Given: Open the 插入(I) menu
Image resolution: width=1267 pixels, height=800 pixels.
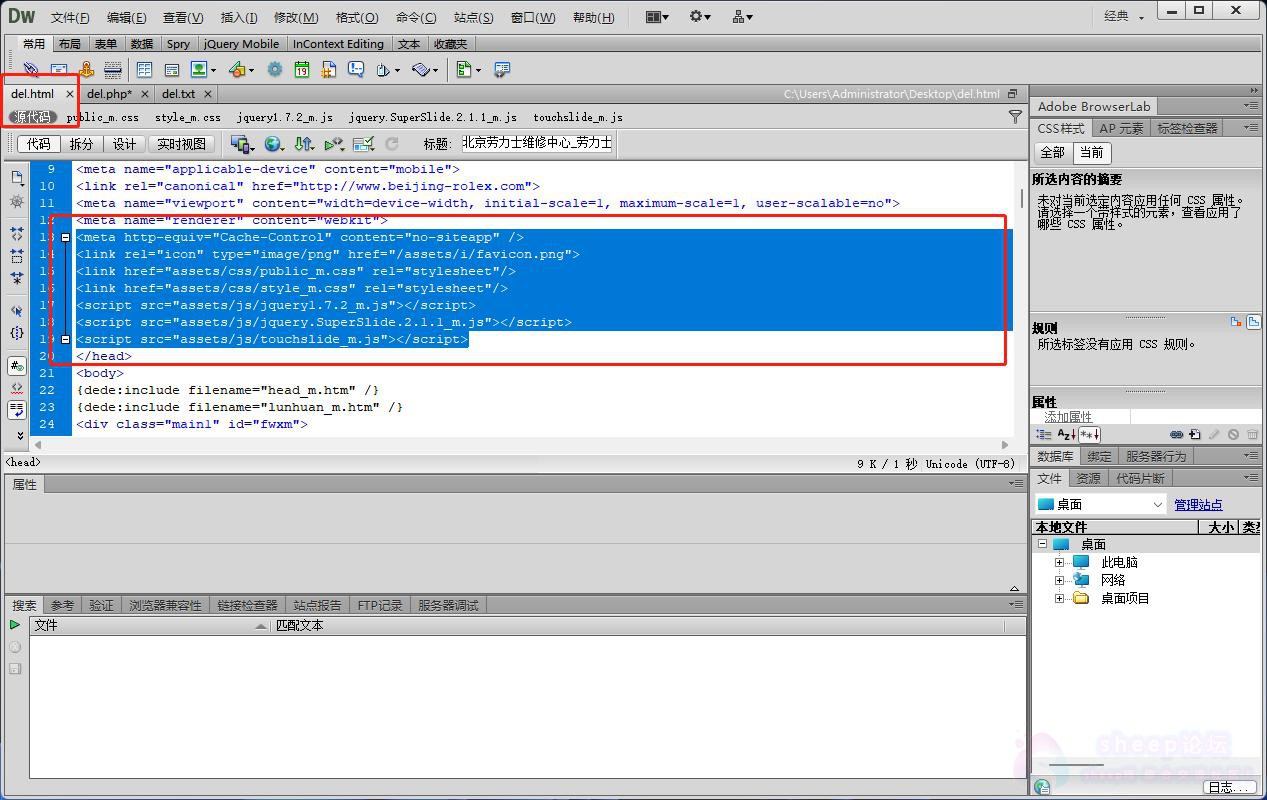Looking at the screenshot, I should coord(239,17).
